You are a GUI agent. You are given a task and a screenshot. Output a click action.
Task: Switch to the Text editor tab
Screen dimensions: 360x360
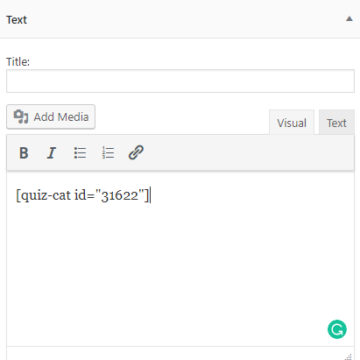(x=337, y=123)
